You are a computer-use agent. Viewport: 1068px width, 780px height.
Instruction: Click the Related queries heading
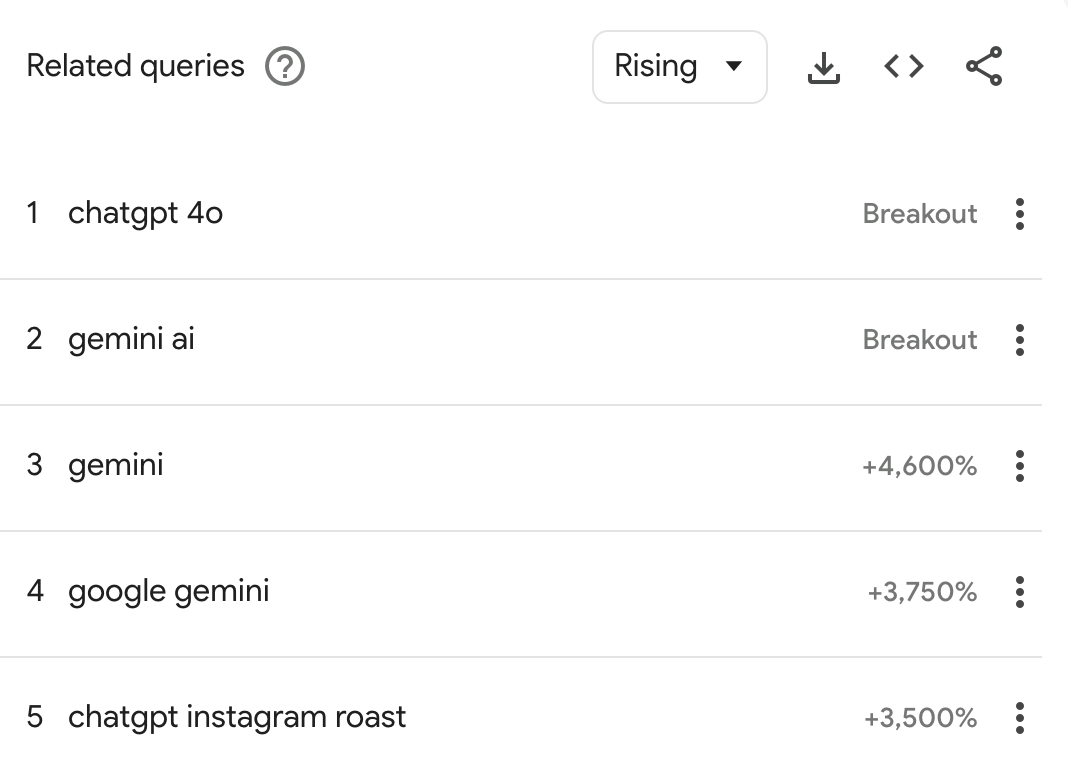136,66
